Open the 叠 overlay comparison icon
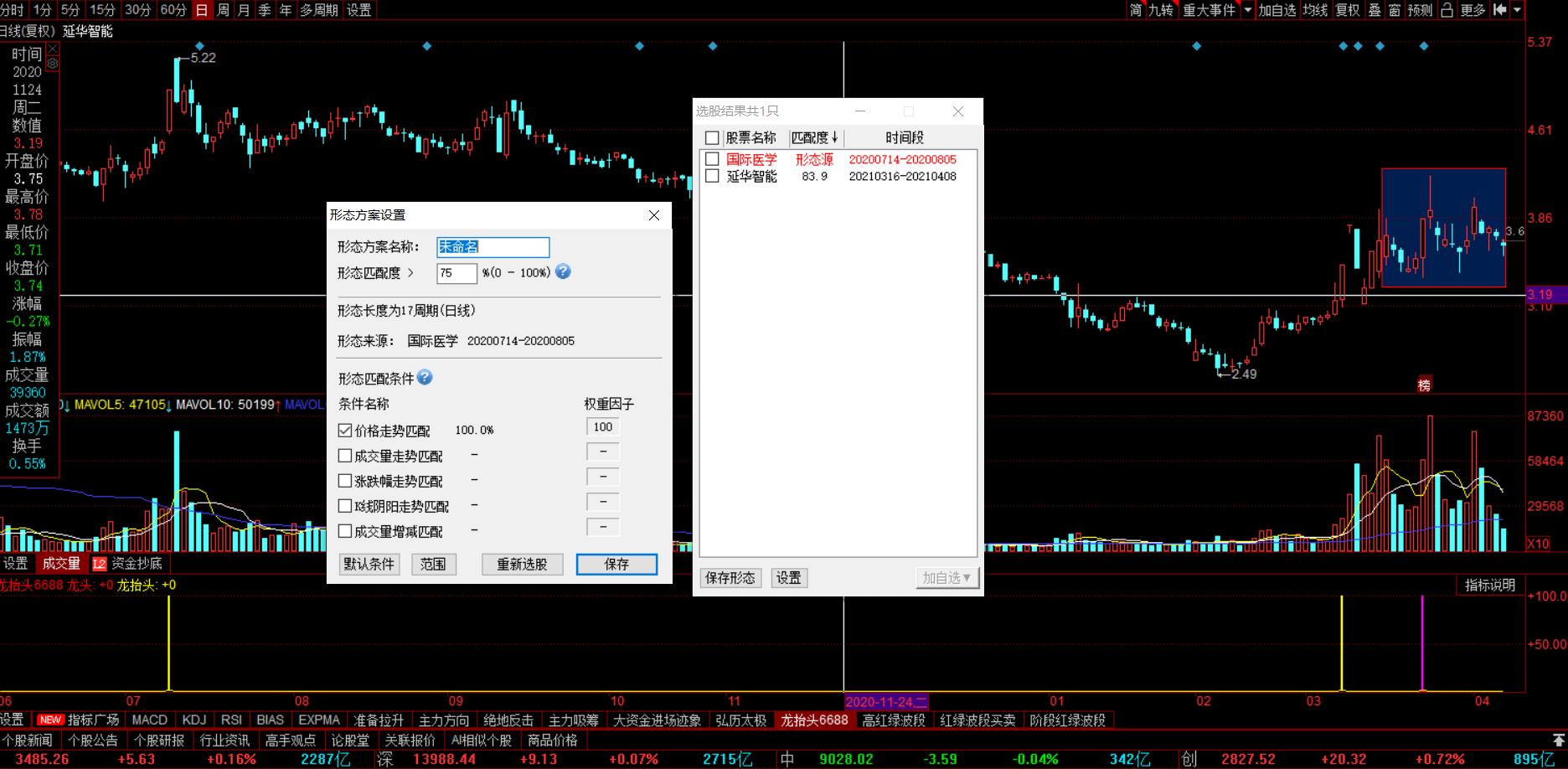1568x769 pixels. pyautogui.click(x=1375, y=10)
